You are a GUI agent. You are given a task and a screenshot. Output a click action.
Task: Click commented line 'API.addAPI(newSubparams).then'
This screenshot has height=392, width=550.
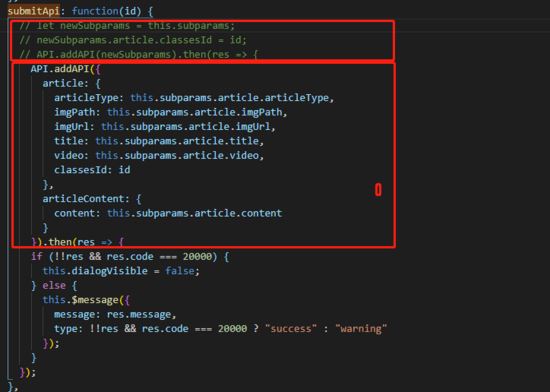139,55
